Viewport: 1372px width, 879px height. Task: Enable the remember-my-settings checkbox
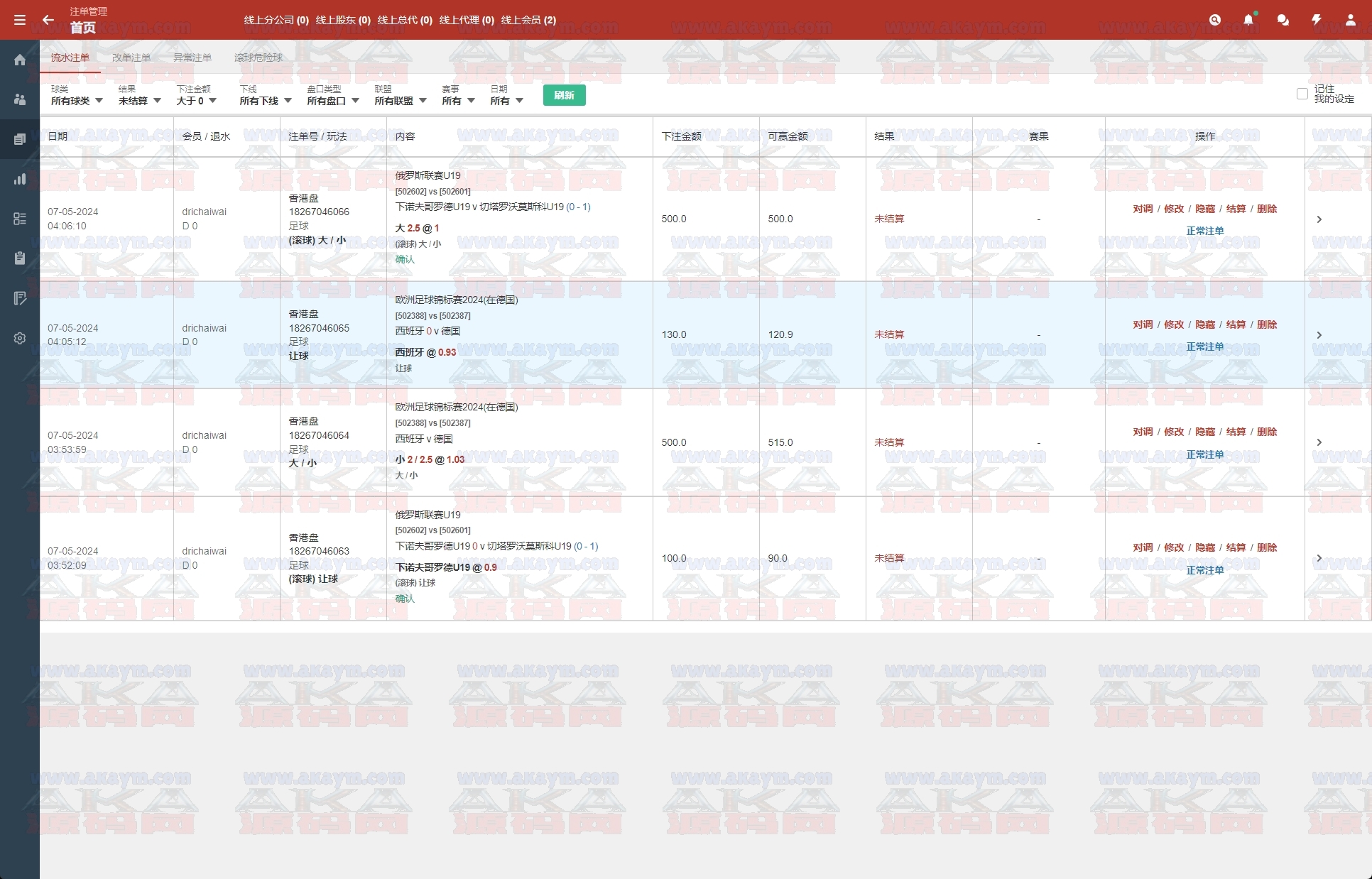tap(1302, 94)
